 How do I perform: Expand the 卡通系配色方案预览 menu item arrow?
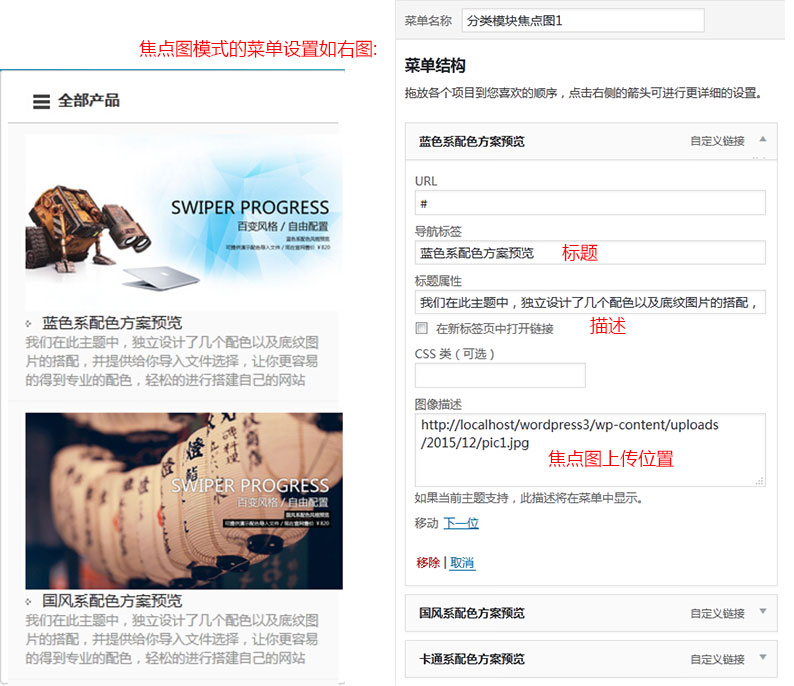click(x=763, y=658)
